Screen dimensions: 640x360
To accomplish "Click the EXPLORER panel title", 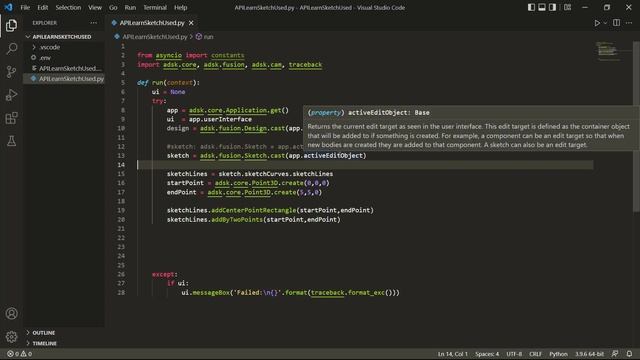I will [x=45, y=23].
